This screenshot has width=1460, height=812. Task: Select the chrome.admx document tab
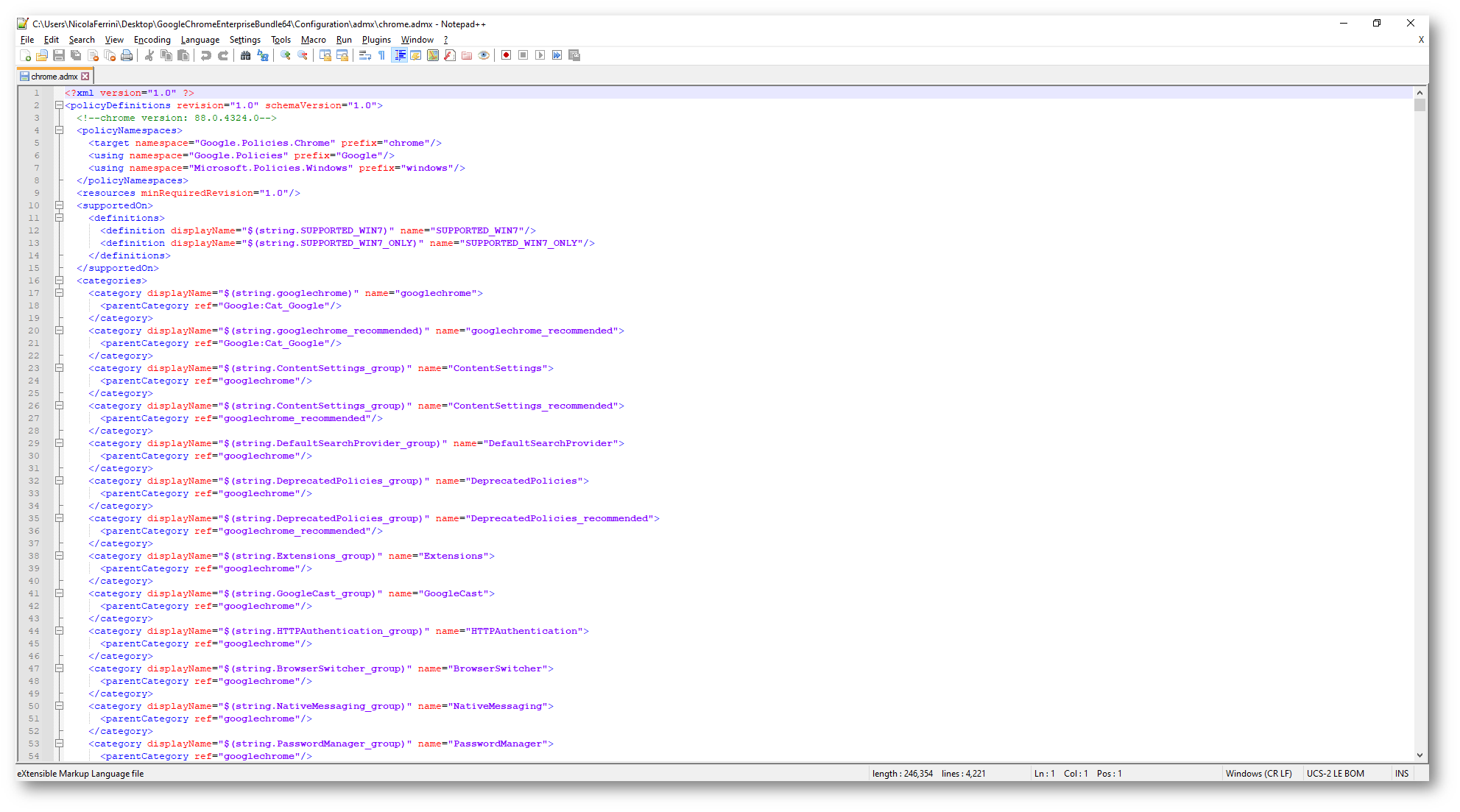coord(54,77)
